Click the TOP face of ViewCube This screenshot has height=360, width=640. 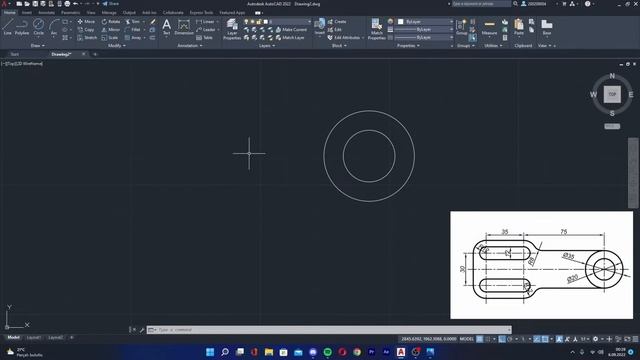coord(612,94)
